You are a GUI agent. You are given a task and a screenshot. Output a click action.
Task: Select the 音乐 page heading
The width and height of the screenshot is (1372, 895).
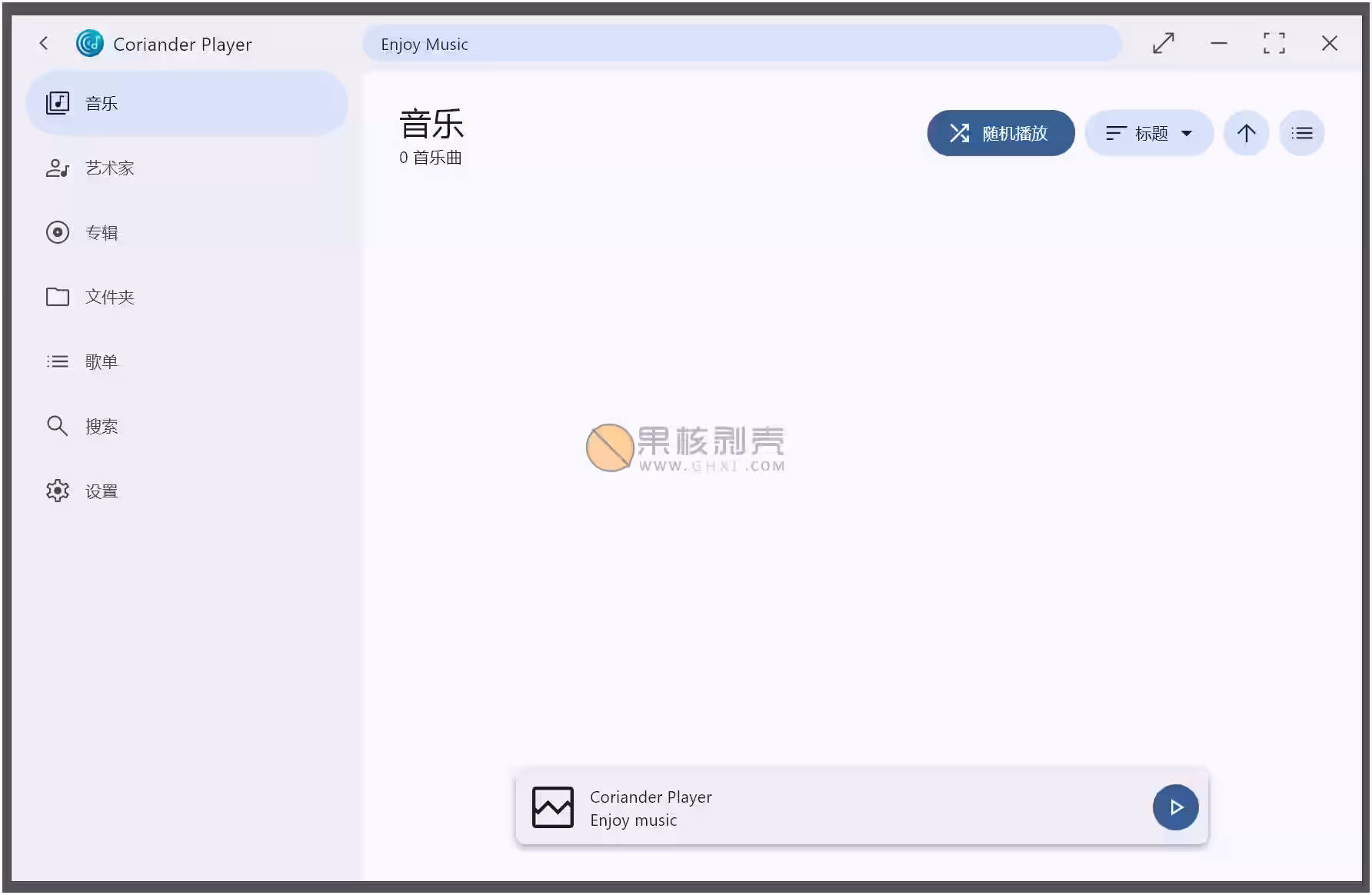tap(431, 123)
